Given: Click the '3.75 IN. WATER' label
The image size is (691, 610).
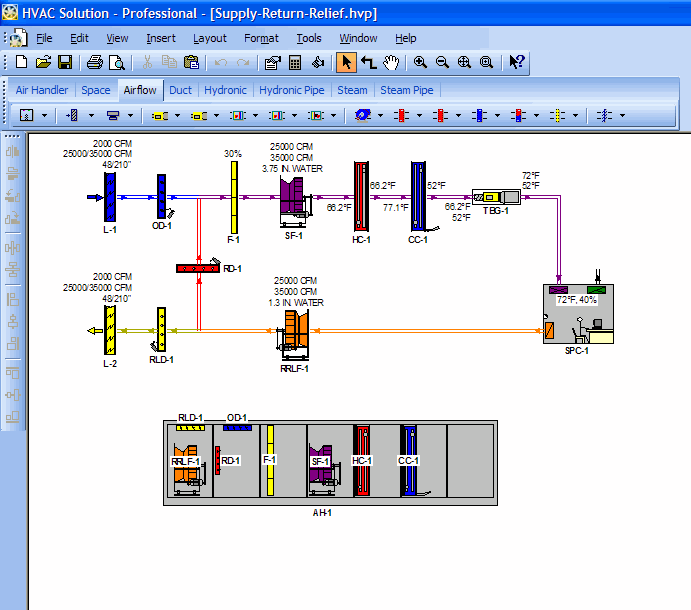Looking at the screenshot, I should click(x=292, y=168).
